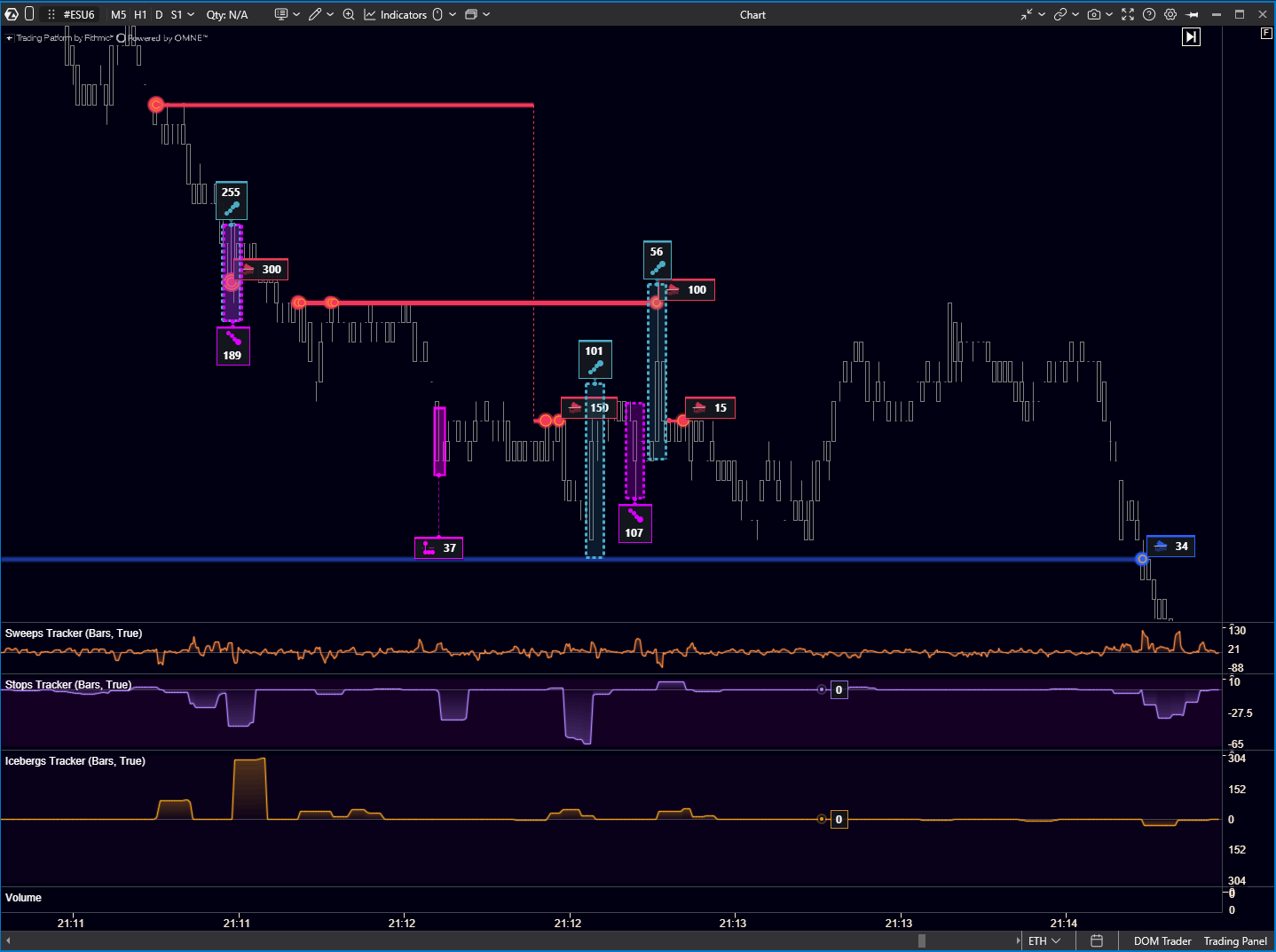Viewport: 1276px width, 952px height.
Task: Click the 300 iceberg marker label
Action: click(264, 270)
